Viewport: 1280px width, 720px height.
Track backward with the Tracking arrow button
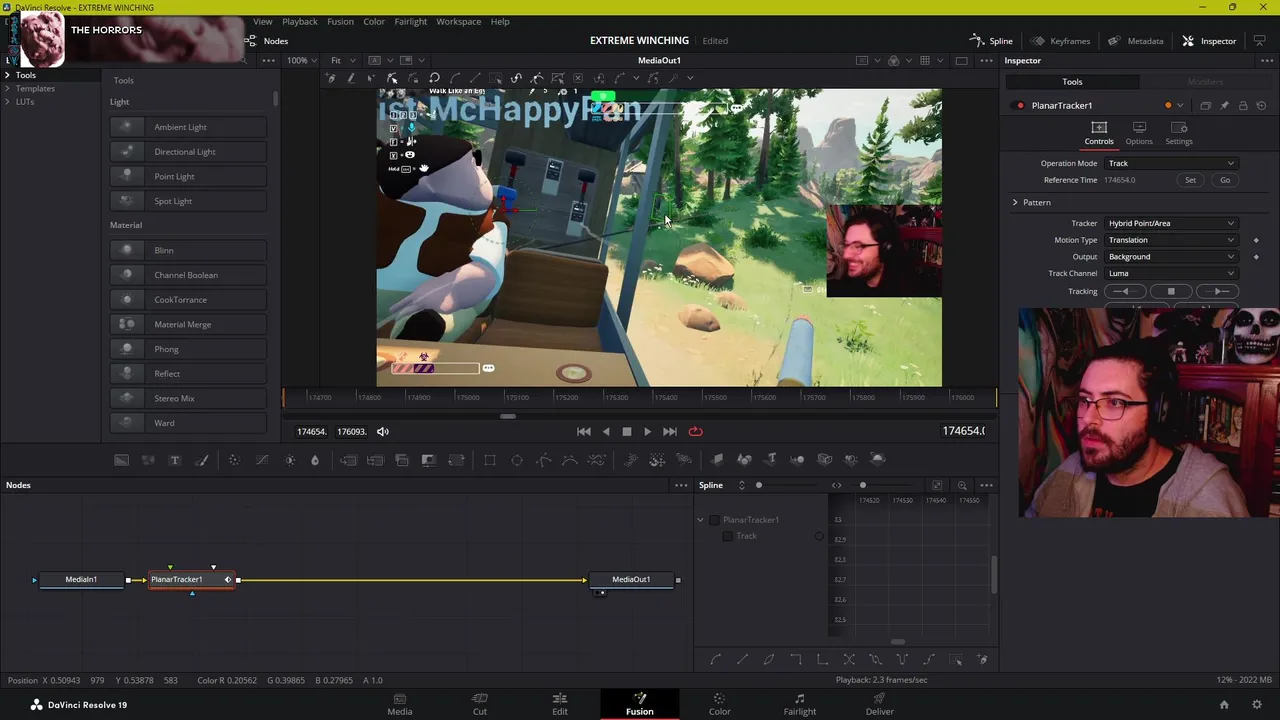pyautogui.click(x=1124, y=292)
